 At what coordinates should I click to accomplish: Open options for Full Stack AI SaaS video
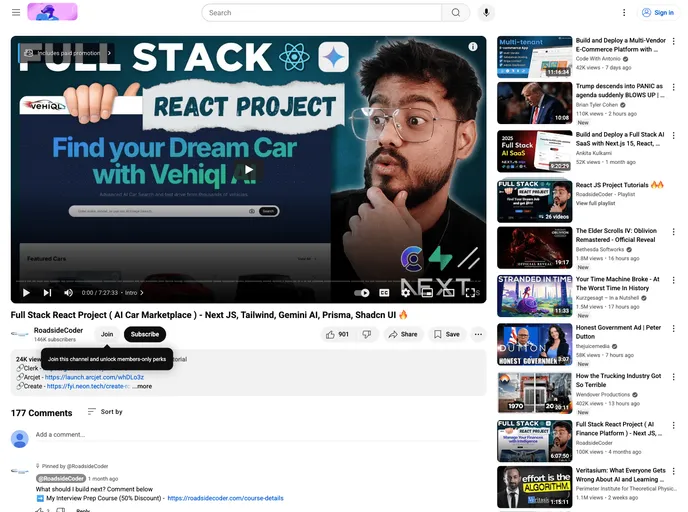674,136
